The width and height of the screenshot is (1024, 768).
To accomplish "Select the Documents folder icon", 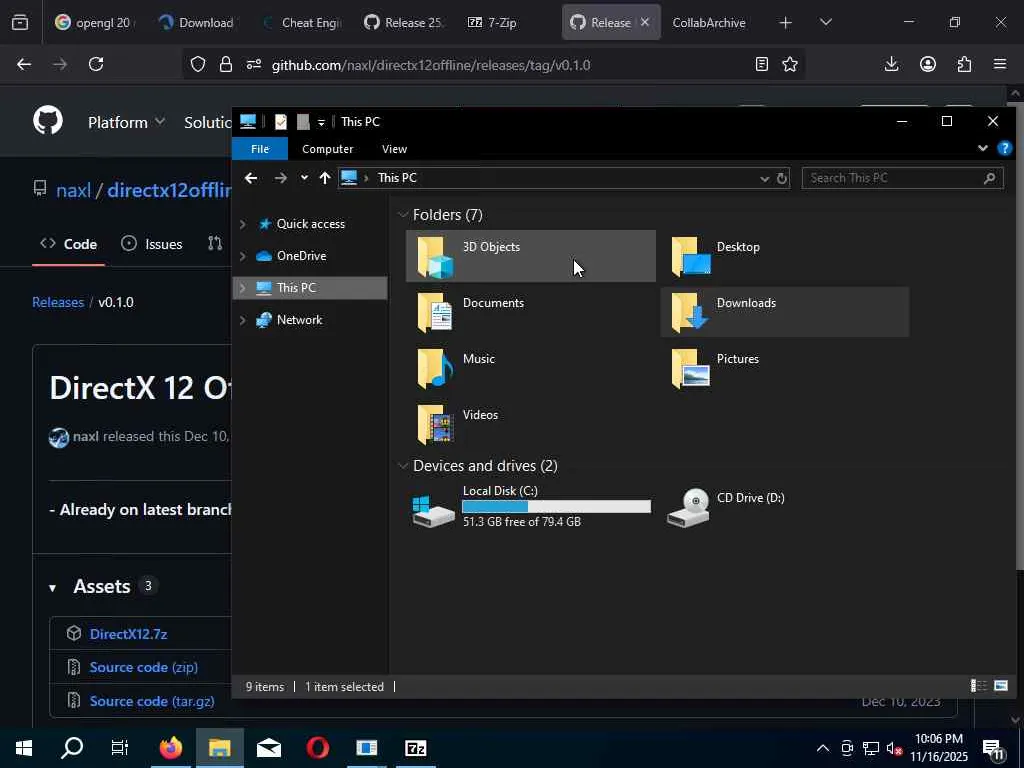I will pyautogui.click(x=436, y=312).
